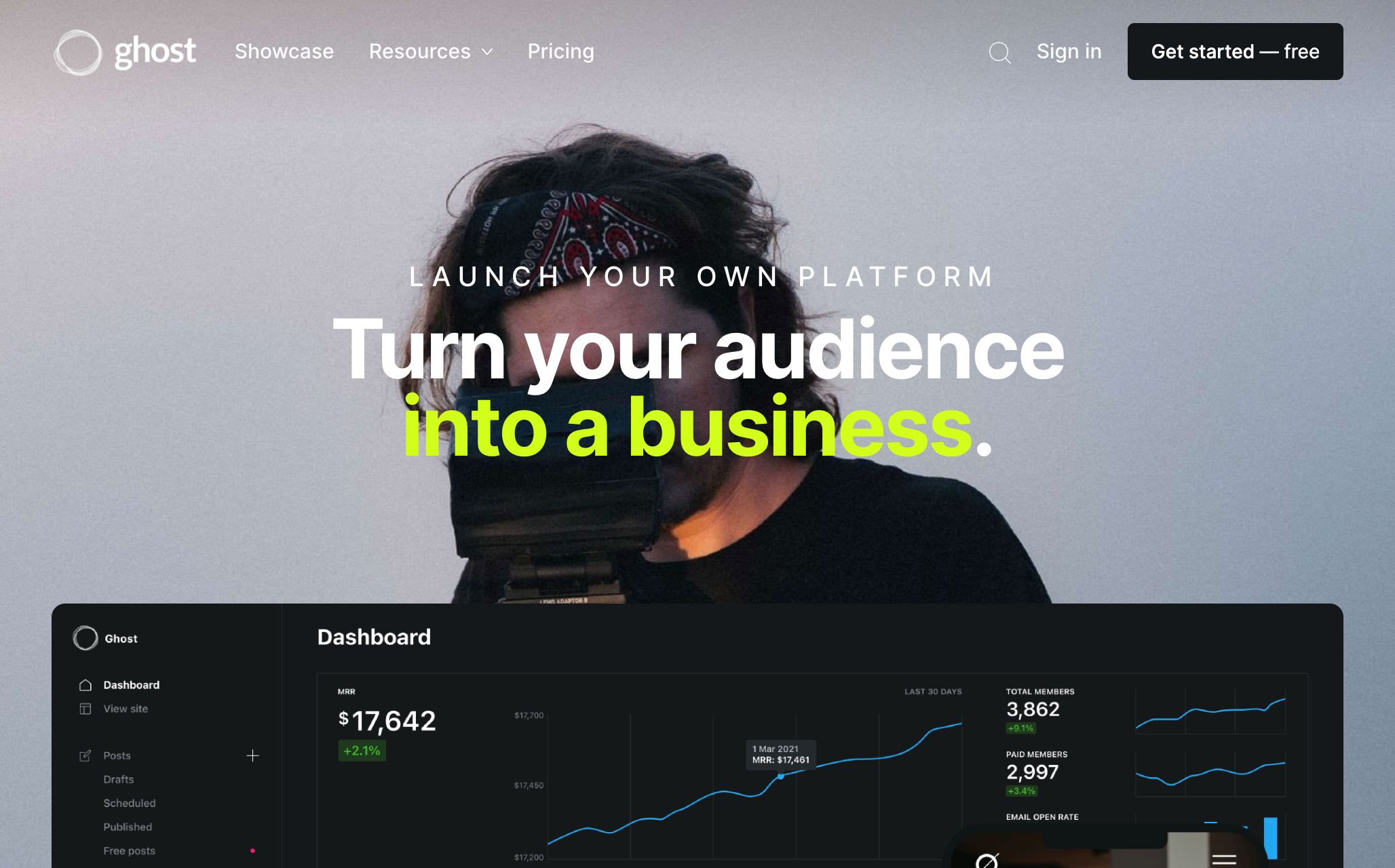
Task: Select Drafts under Posts
Action: (119, 779)
